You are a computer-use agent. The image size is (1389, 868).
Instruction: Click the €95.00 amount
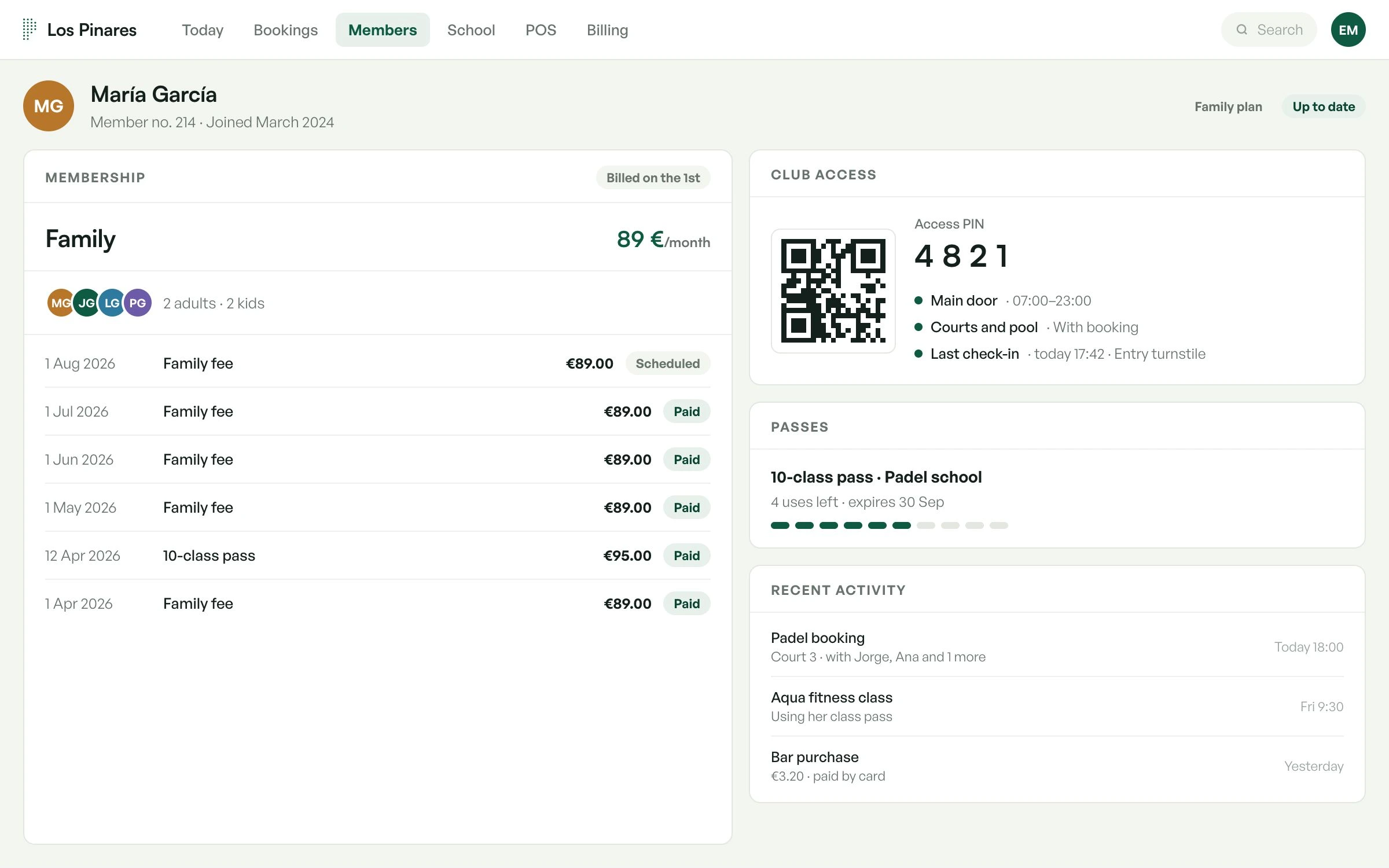pyautogui.click(x=627, y=556)
